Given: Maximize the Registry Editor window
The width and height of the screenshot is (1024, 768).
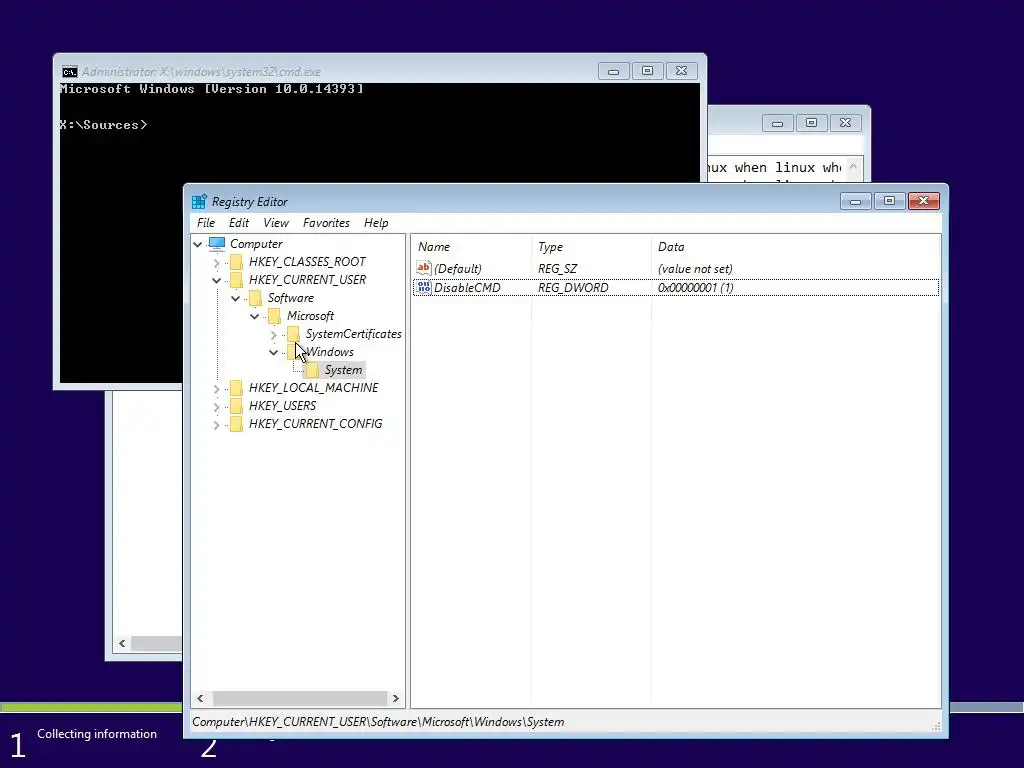Looking at the screenshot, I should [x=889, y=201].
